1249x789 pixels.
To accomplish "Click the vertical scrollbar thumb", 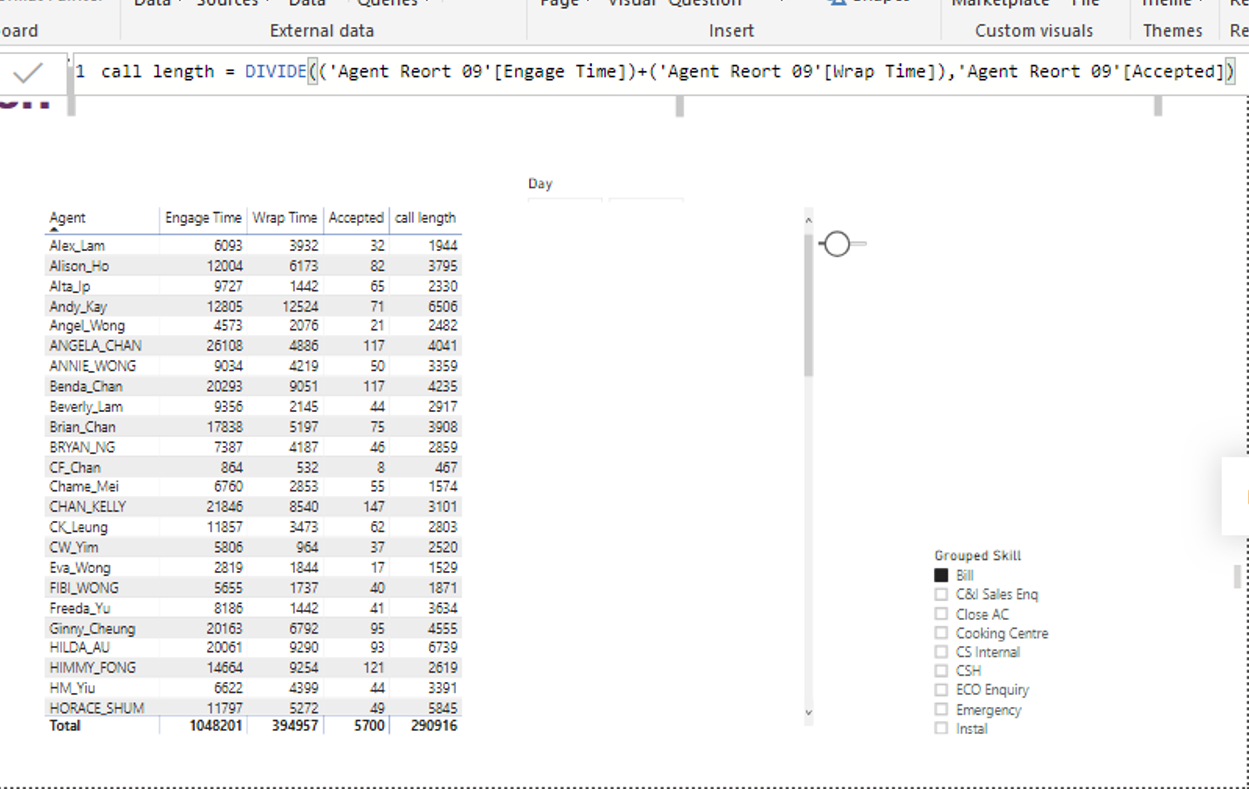I will pos(809,305).
